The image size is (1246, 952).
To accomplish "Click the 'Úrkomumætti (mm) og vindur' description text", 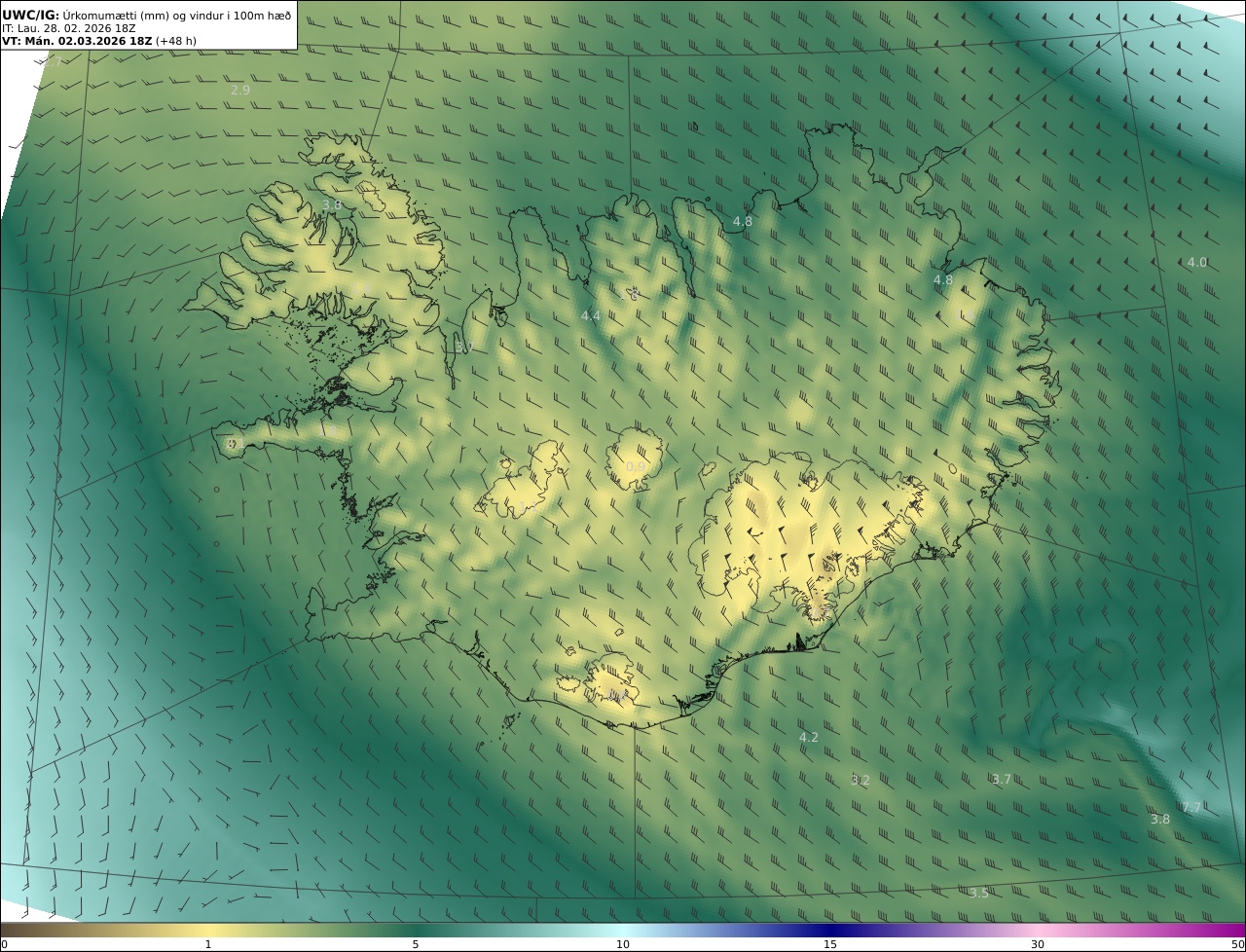I will [x=177, y=15].
